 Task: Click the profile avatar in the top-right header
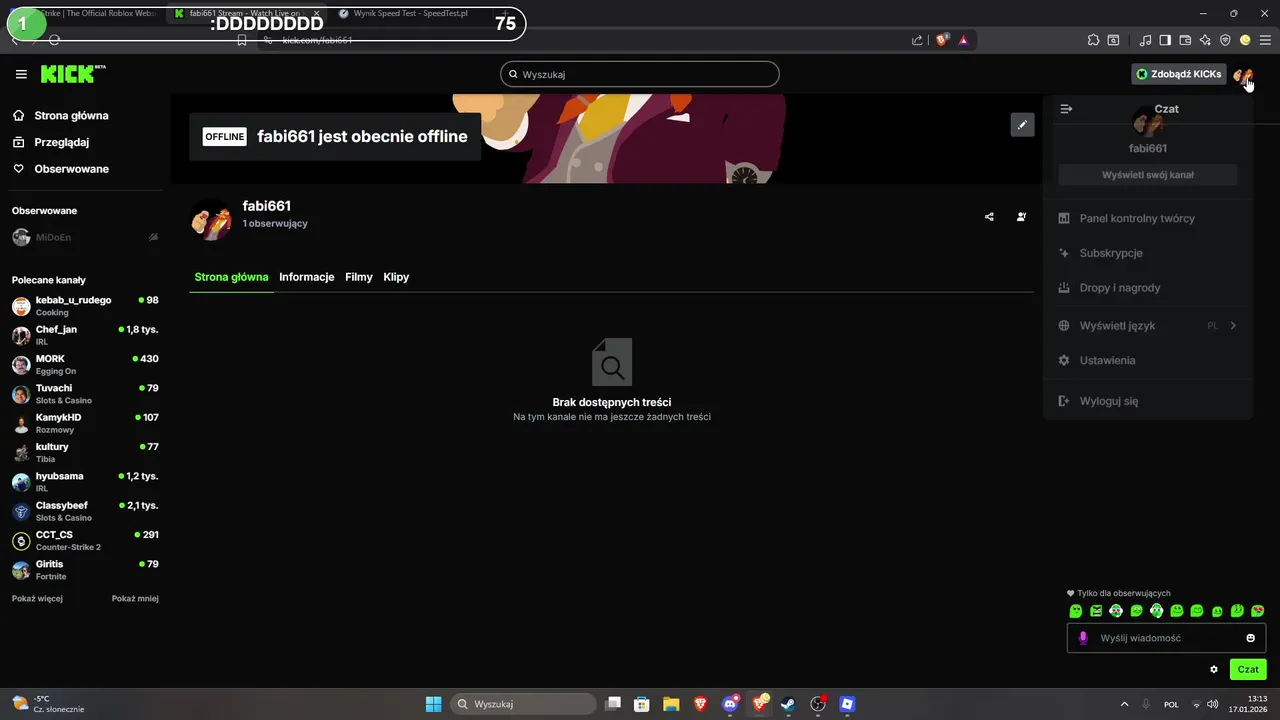[x=1242, y=74]
